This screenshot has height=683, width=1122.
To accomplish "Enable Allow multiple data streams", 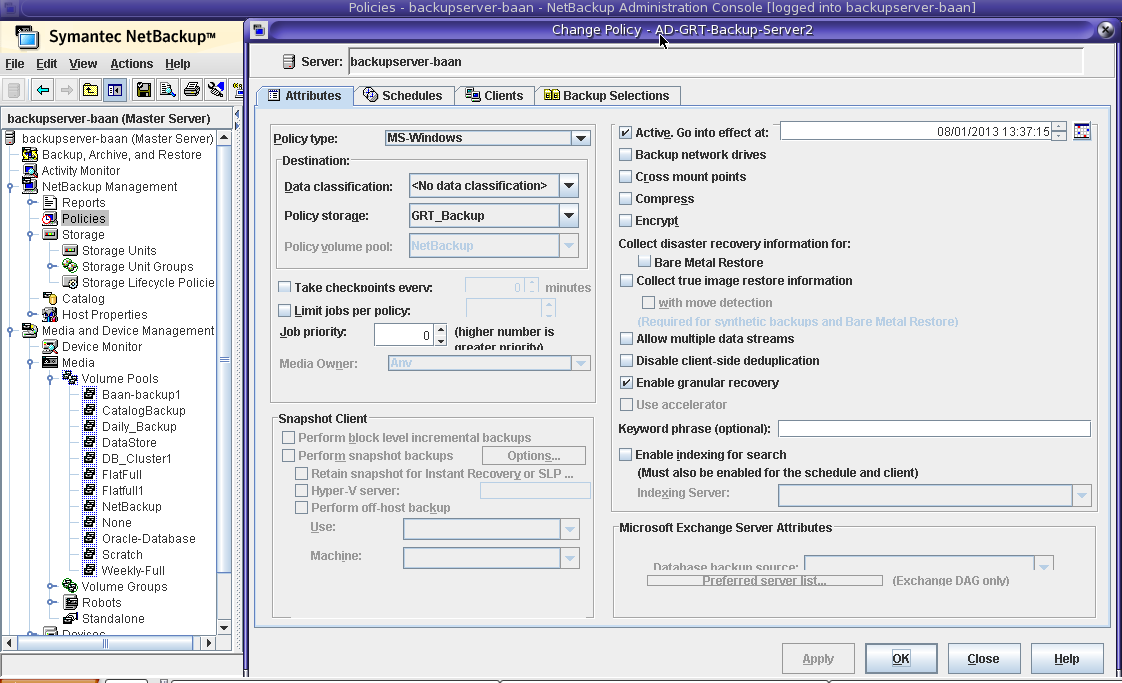I will [x=626, y=339].
